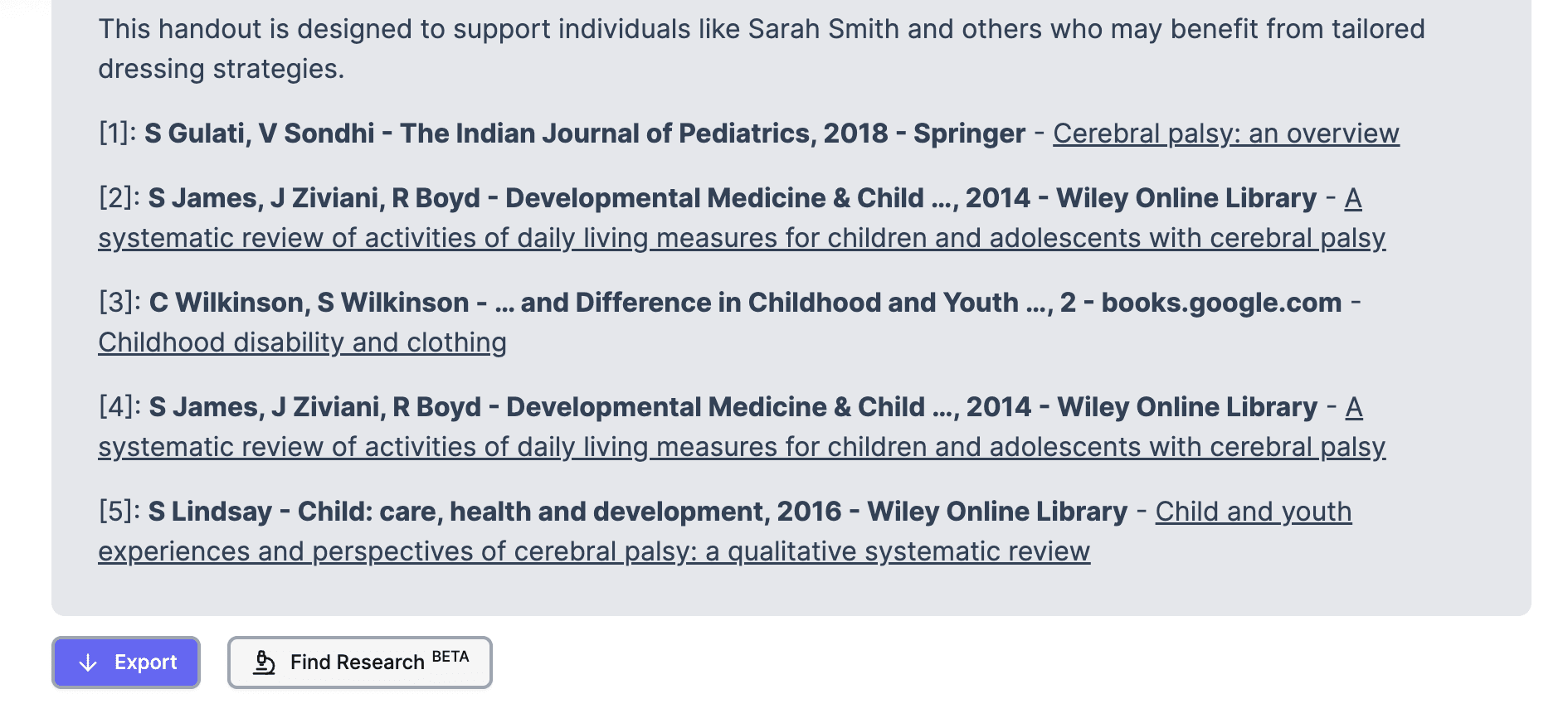Click the handout description paragraph about Sarah Smith
1568x728 pixels.
pyautogui.click(x=747, y=47)
